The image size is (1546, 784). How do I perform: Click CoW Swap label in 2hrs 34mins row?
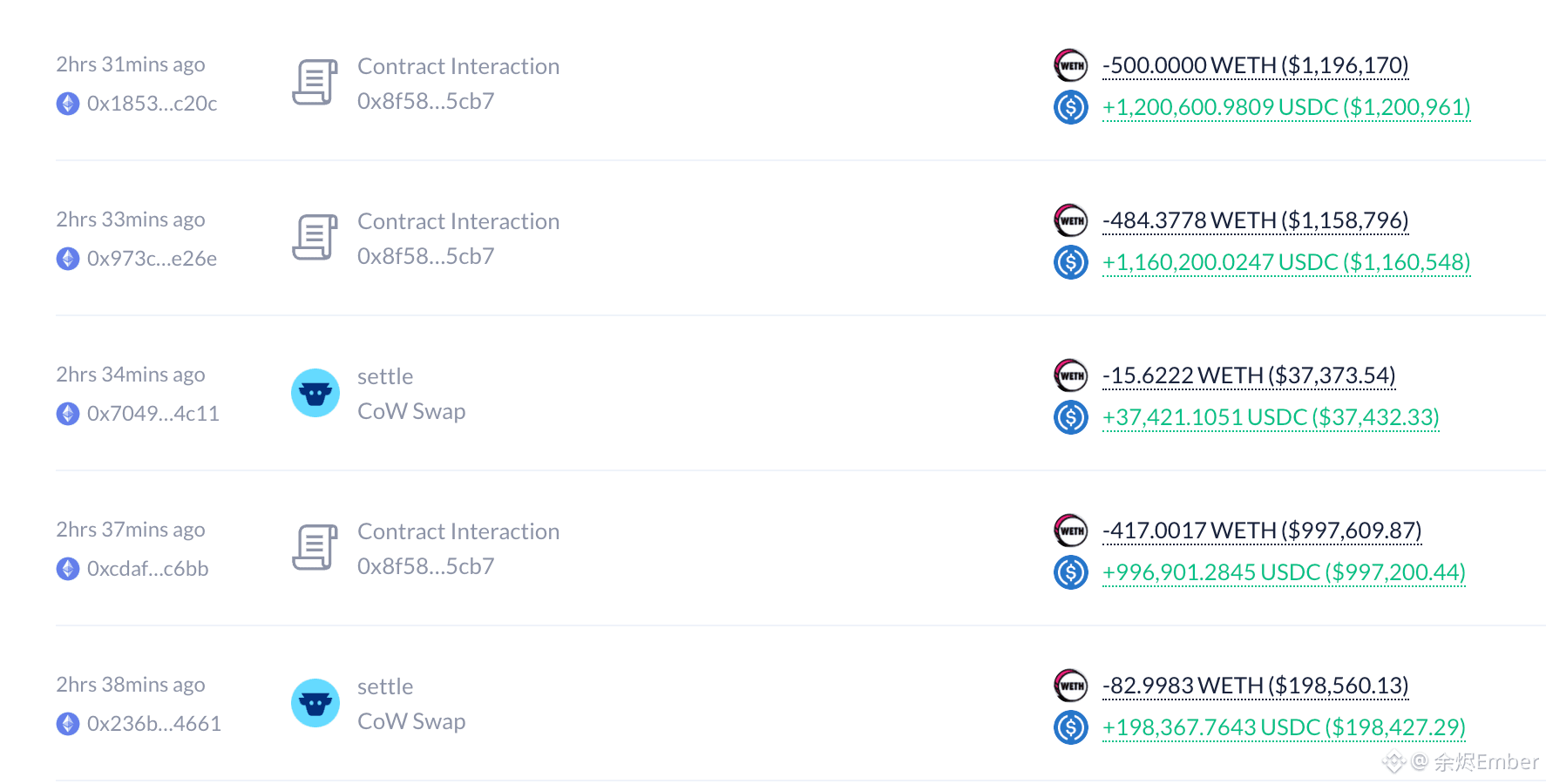pos(411,411)
